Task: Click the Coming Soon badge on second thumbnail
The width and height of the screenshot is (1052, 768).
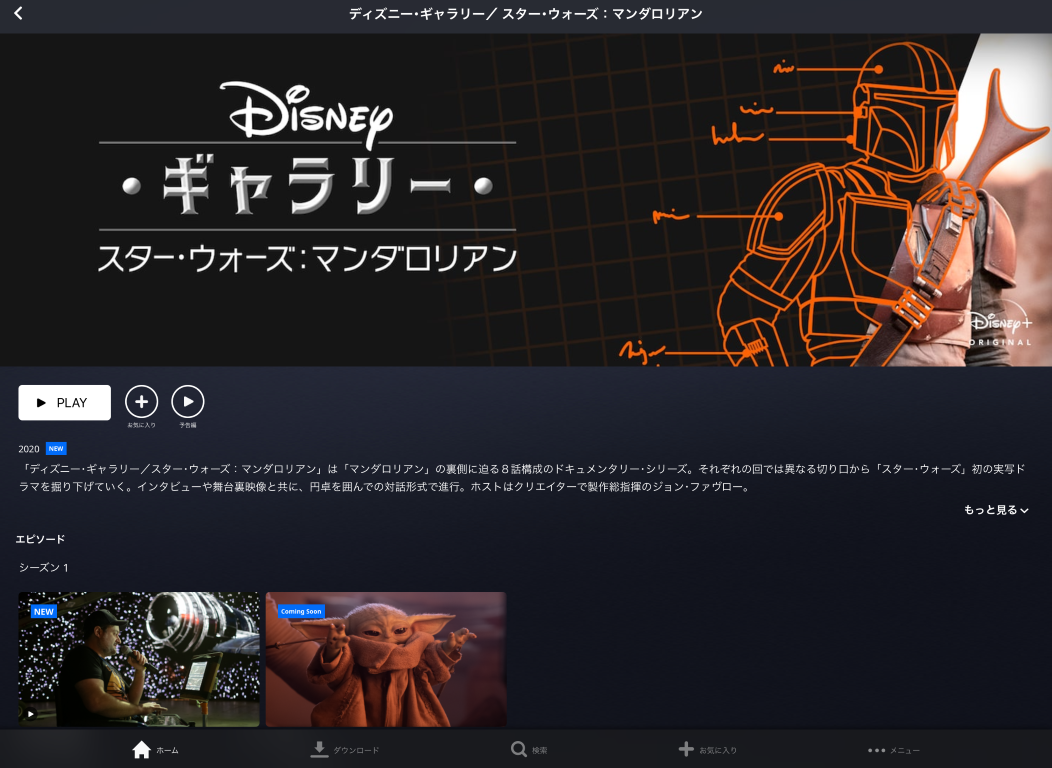Action: coord(301,611)
